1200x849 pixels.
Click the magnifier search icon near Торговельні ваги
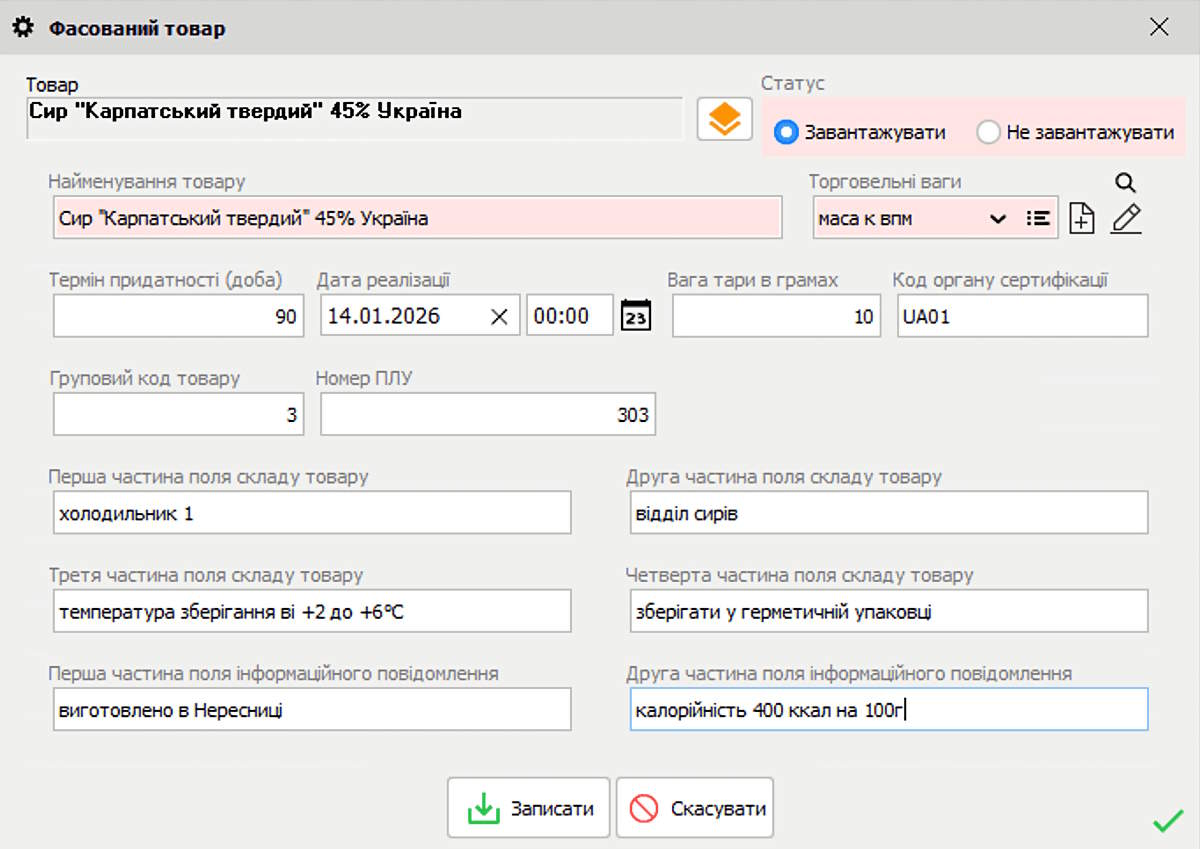click(x=1125, y=183)
